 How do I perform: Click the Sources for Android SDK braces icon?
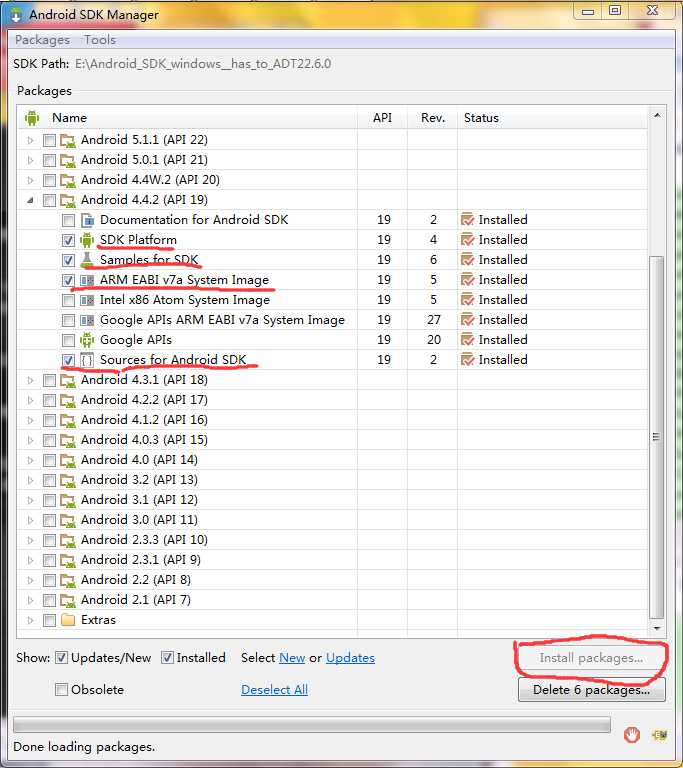[87, 360]
